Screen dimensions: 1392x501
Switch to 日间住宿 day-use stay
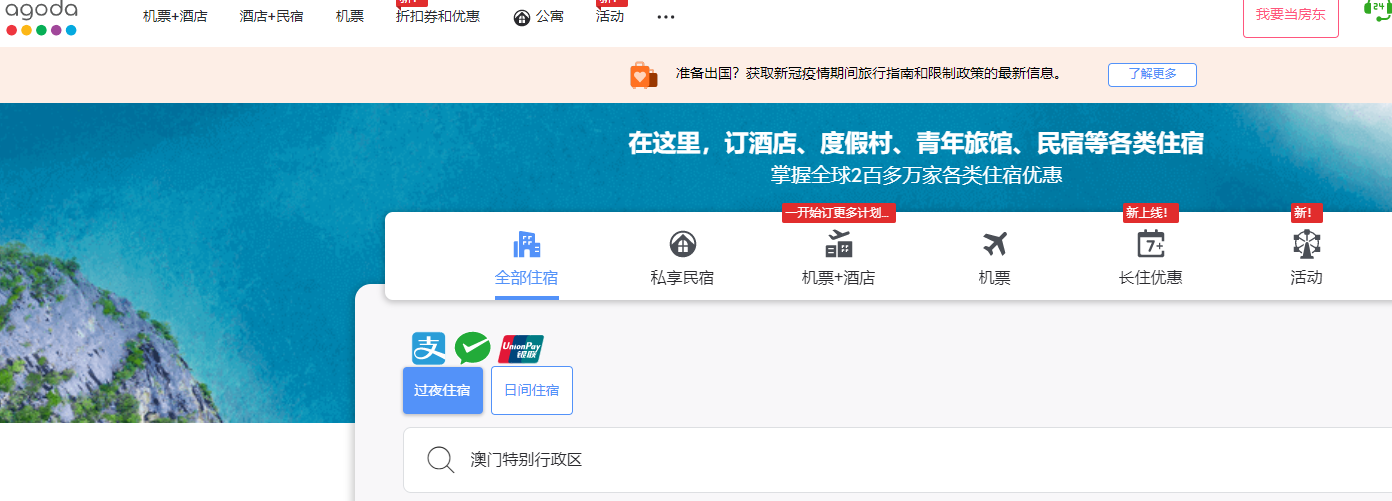[x=531, y=390]
